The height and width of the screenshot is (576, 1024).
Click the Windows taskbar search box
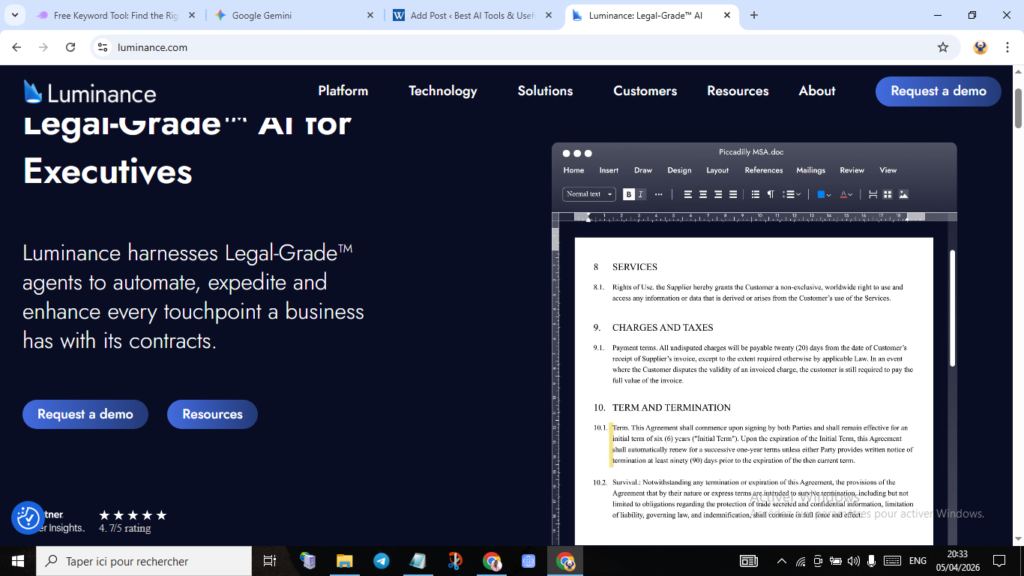[x=144, y=561]
